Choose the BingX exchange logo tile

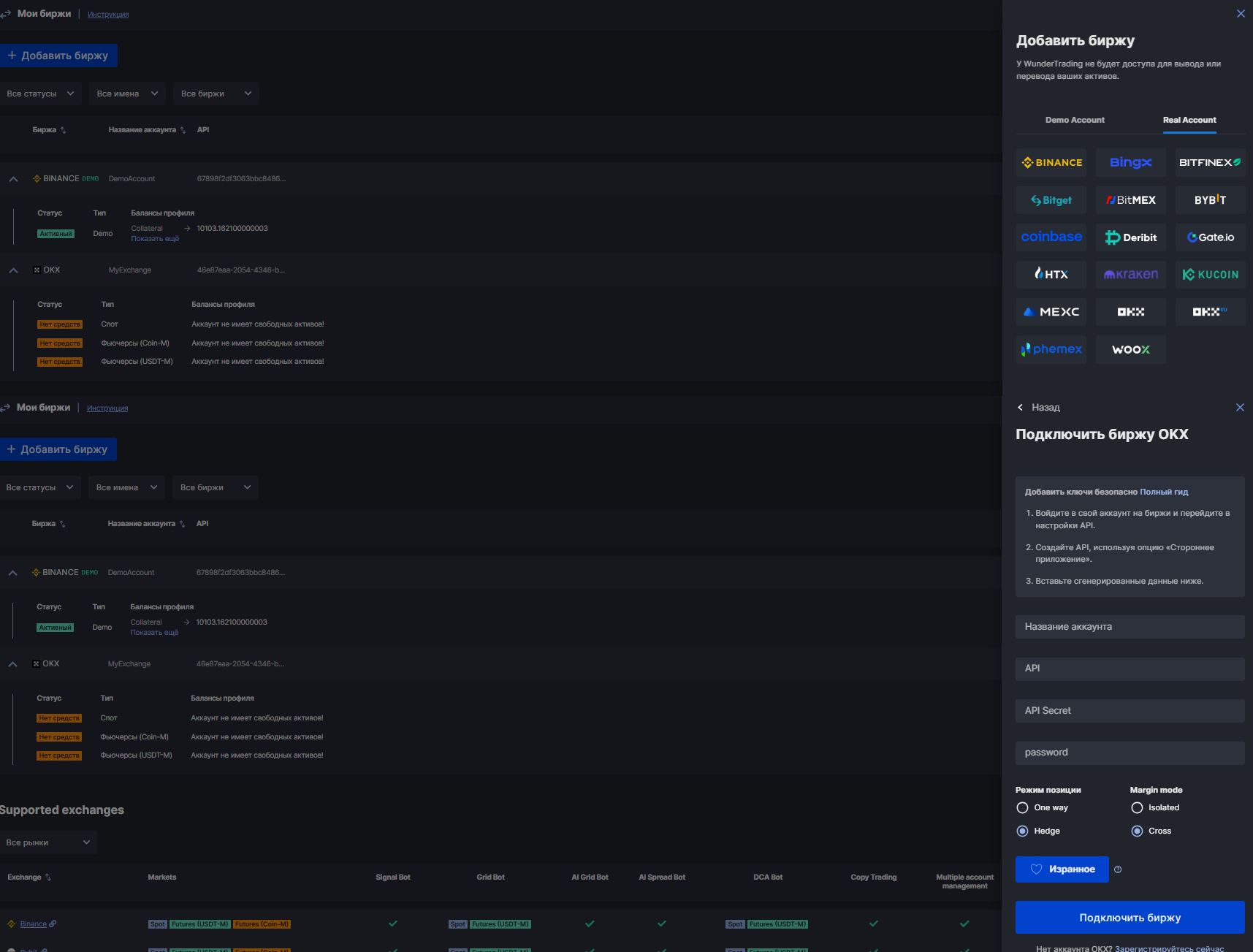click(x=1130, y=162)
